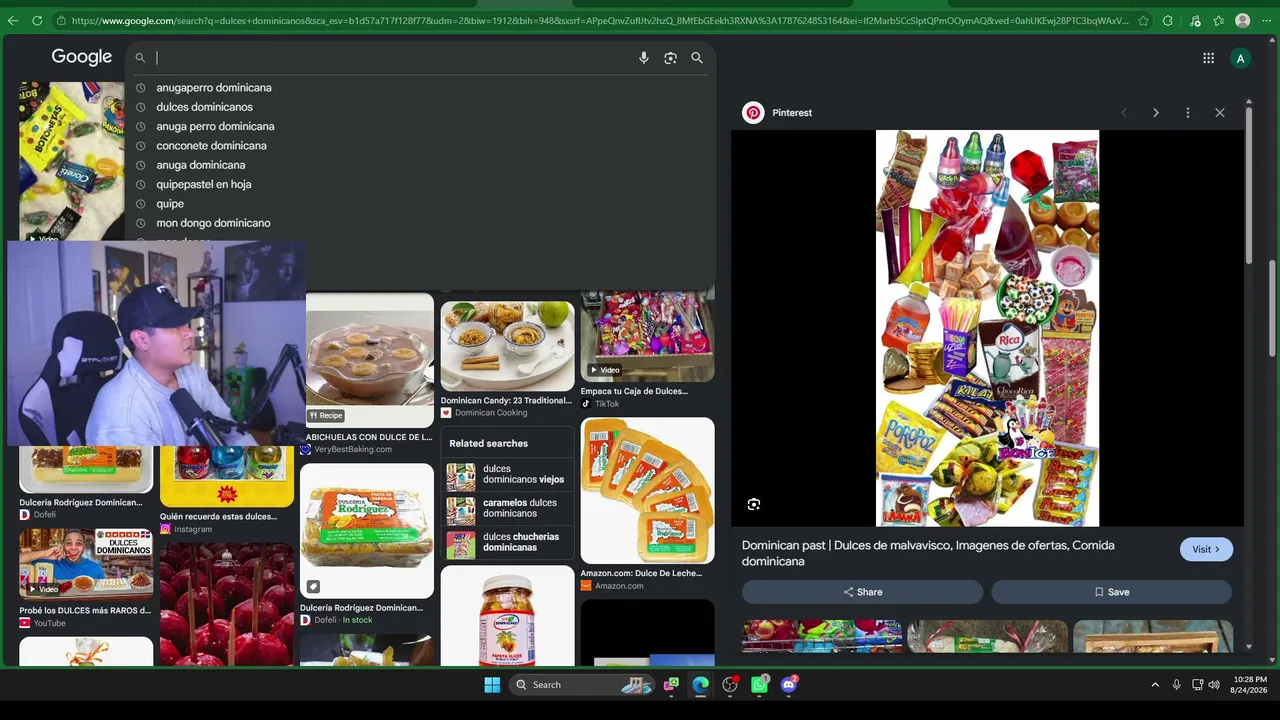Open the 'Quién recuerda estas dulces' Instagram link
Image resolution: width=1280 pixels, height=720 pixels.
point(218,517)
